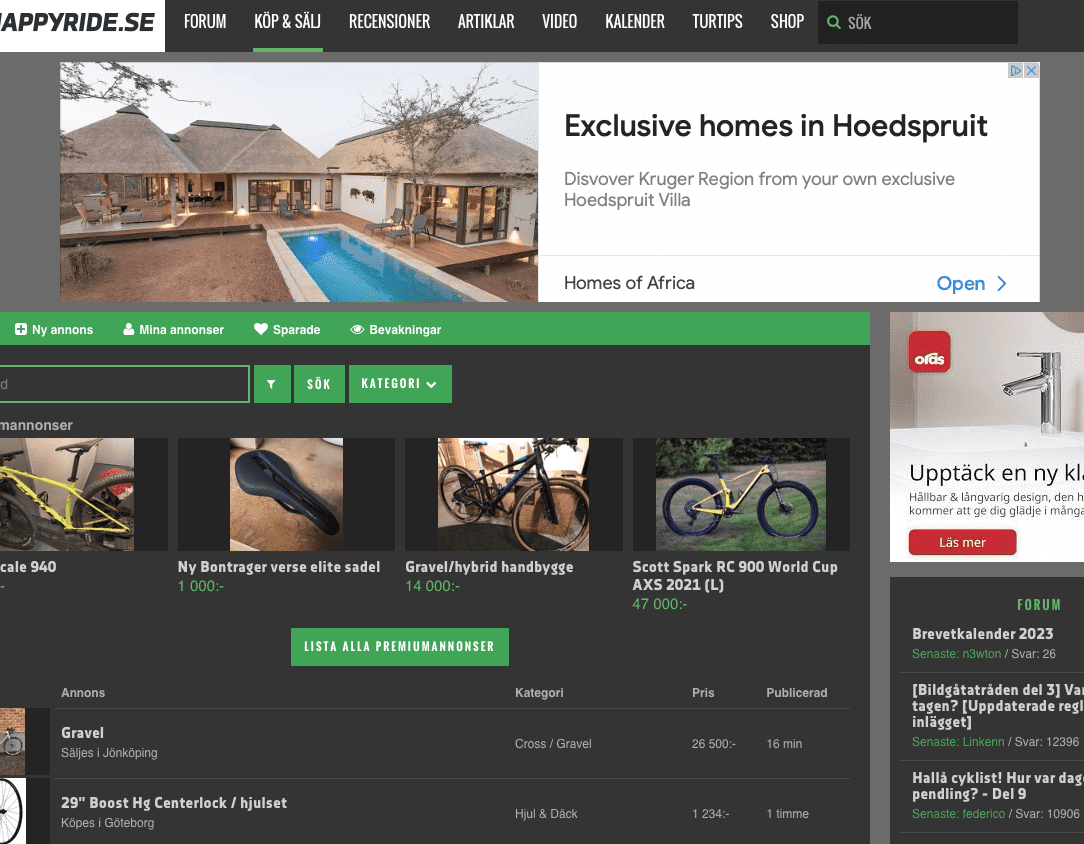Image resolution: width=1084 pixels, height=844 pixels.
Task: Click the plus icon beside Ny annons
Action: pyautogui.click(x=21, y=330)
